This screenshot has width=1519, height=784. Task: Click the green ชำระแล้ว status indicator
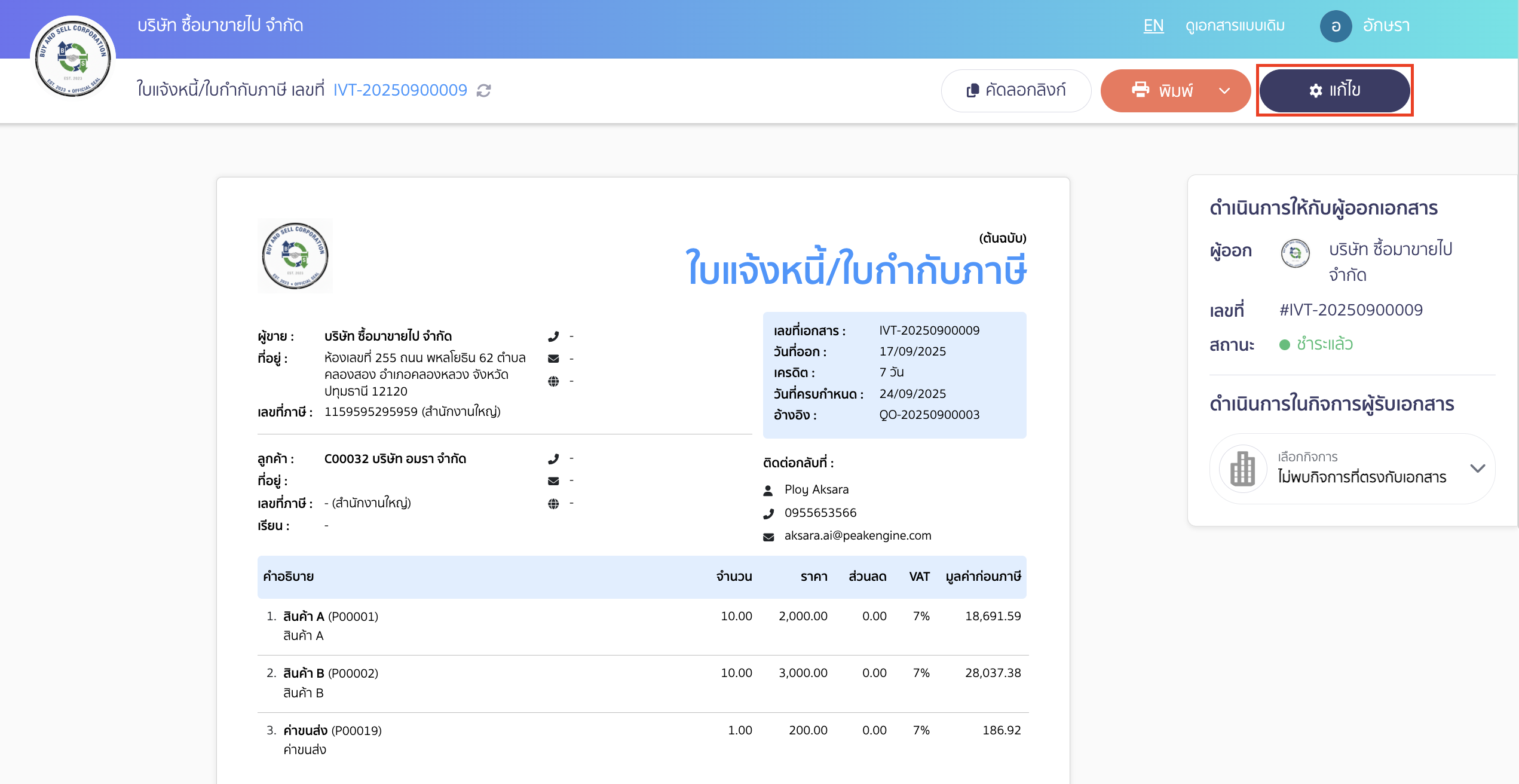[1285, 345]
